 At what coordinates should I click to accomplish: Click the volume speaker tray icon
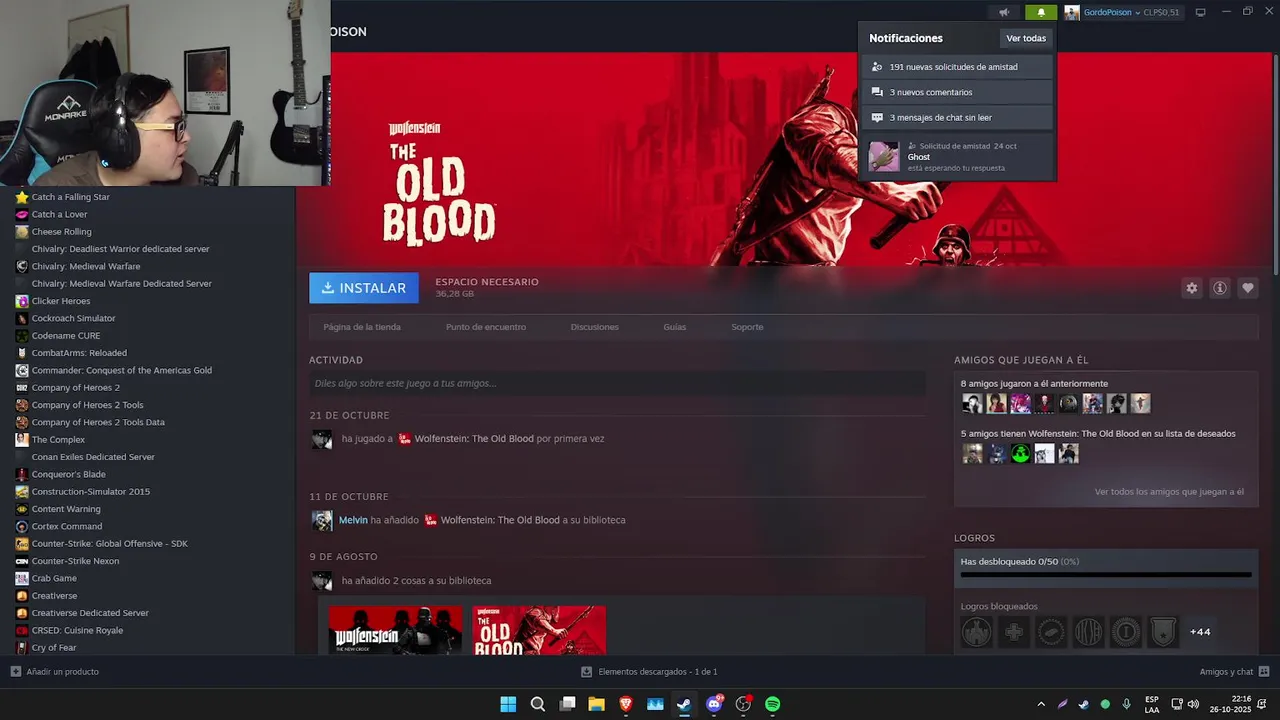(x=1195, y=704)
